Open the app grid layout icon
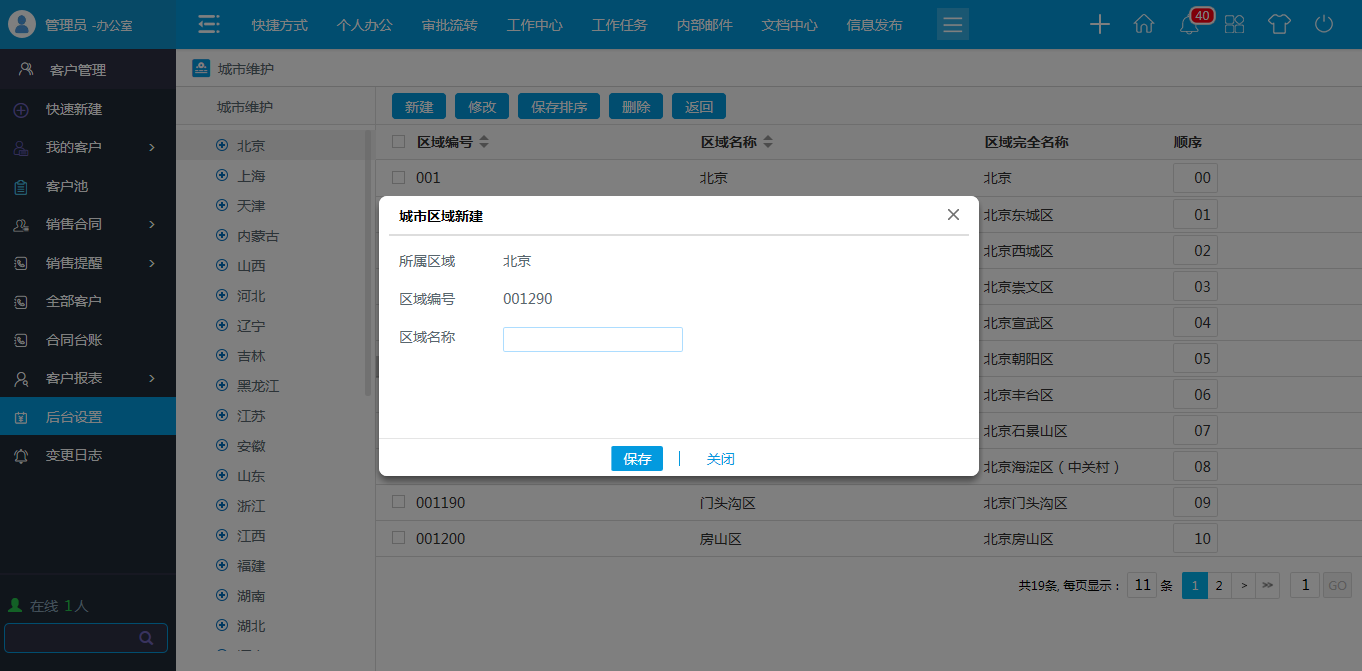Screen dimensions: 1362x671 1235,25
